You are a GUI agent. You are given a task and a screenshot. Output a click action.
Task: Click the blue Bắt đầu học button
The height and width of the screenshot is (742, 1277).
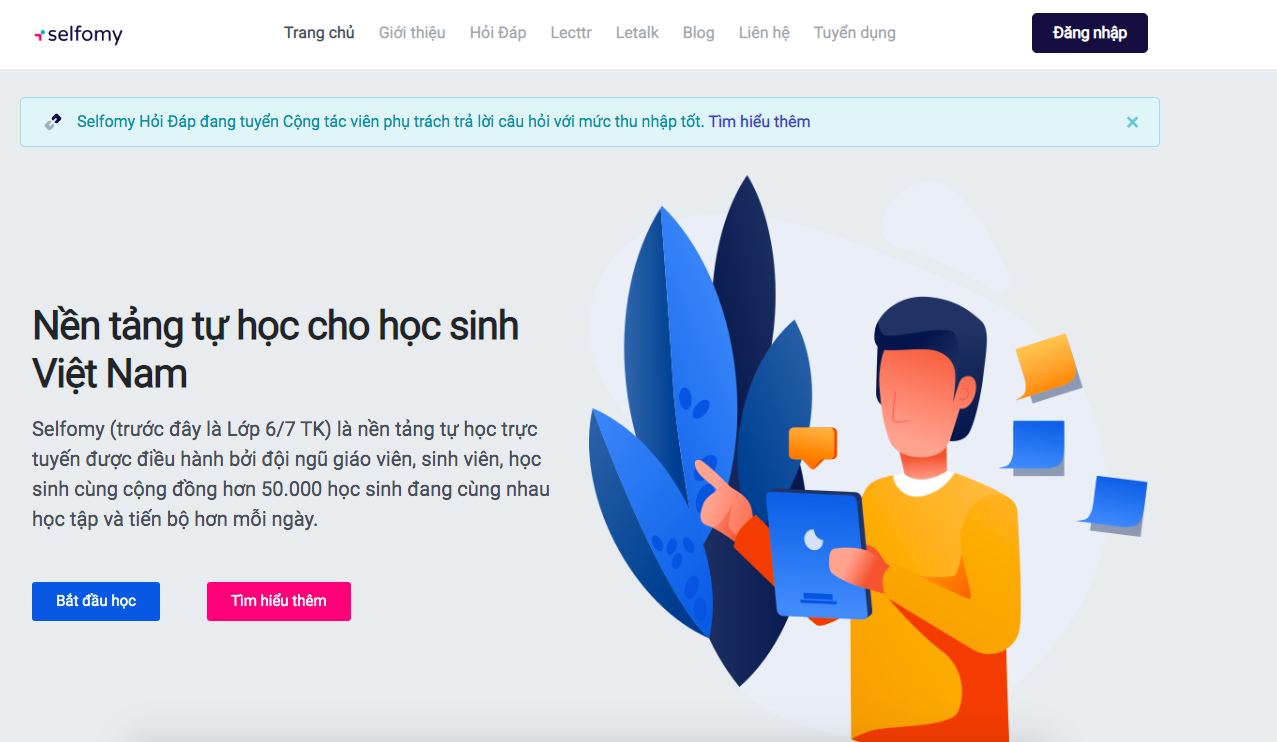point(96,601)
